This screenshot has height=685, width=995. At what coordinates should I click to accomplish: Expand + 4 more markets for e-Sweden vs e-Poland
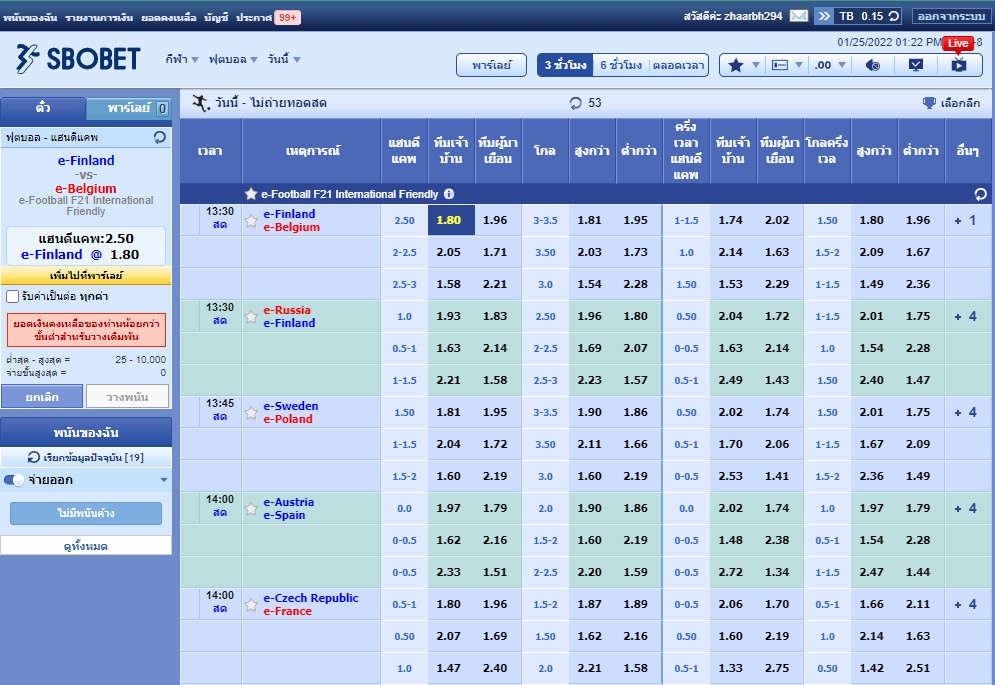tap(966, 412)
